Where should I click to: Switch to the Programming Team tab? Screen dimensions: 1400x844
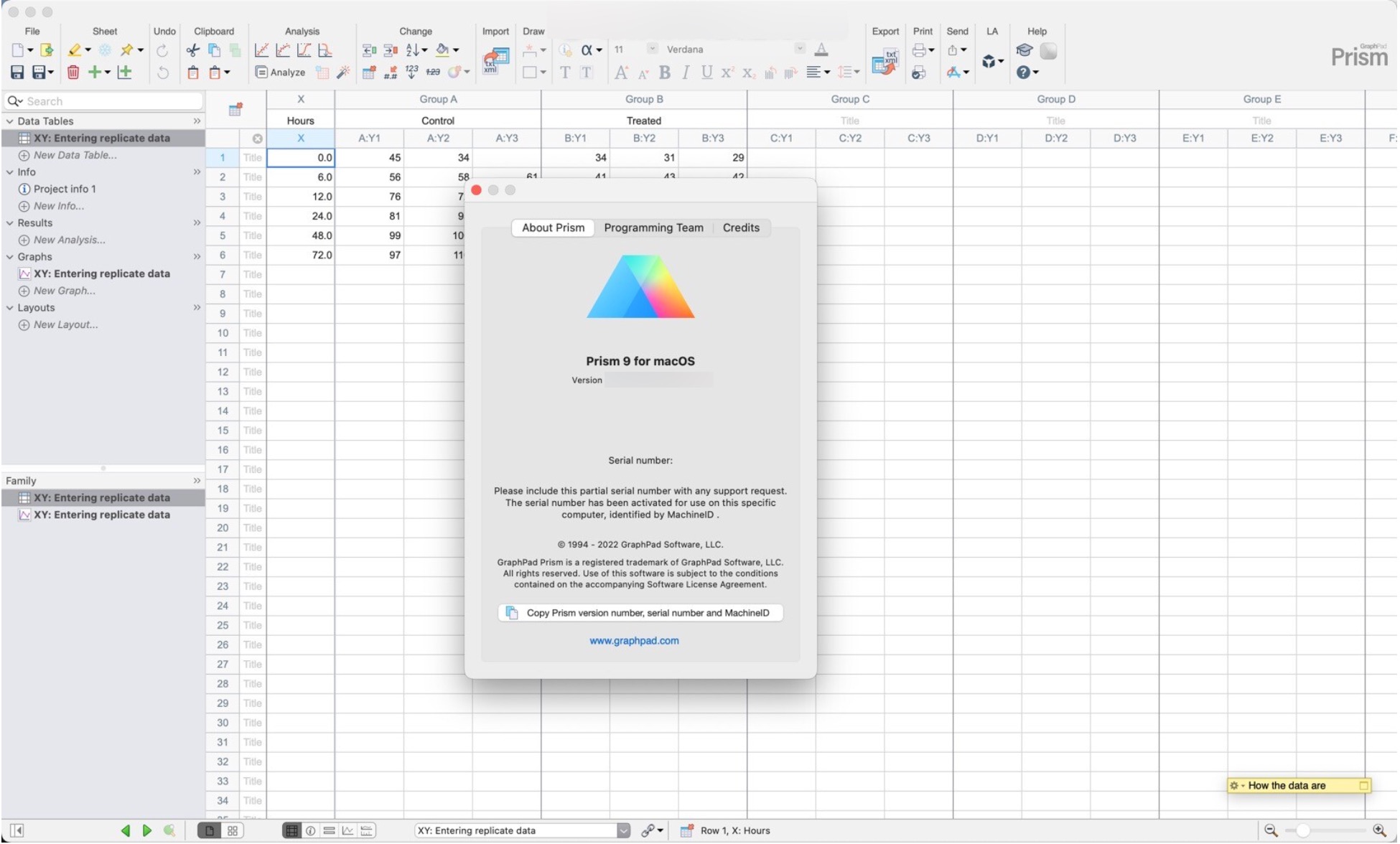[x=653, y=228]
